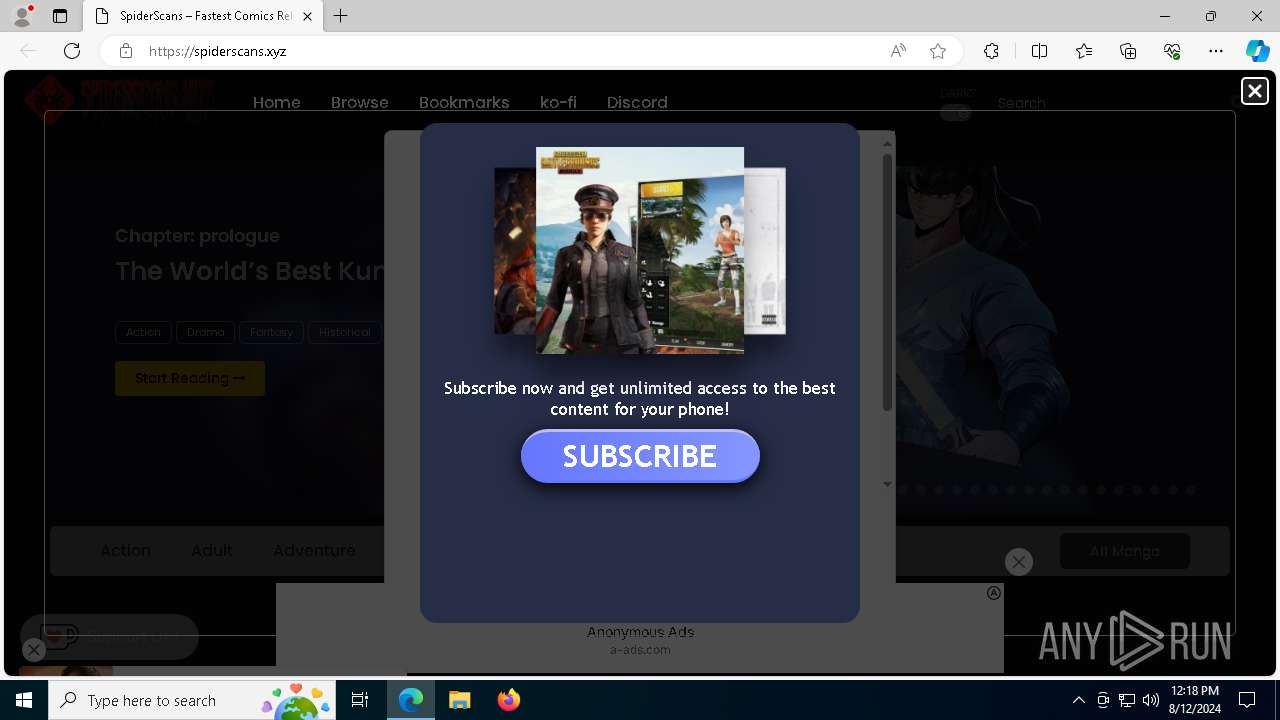The height and width of the screenshot is (720, 1280).
Task: Open the Adventure category tab
Action: click(314, 550)
